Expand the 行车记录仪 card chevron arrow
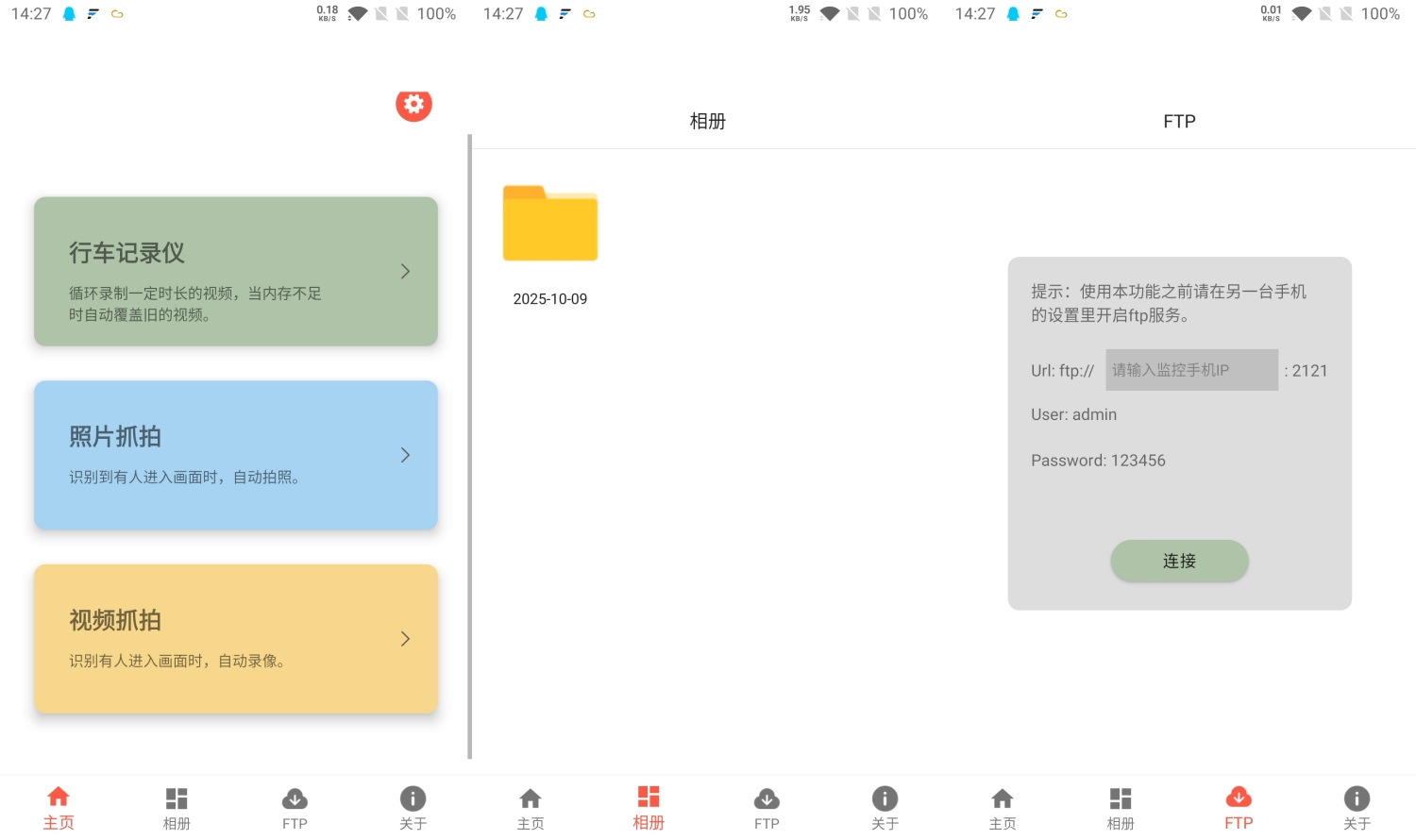 pyautogui.click(x=405, y=272)
